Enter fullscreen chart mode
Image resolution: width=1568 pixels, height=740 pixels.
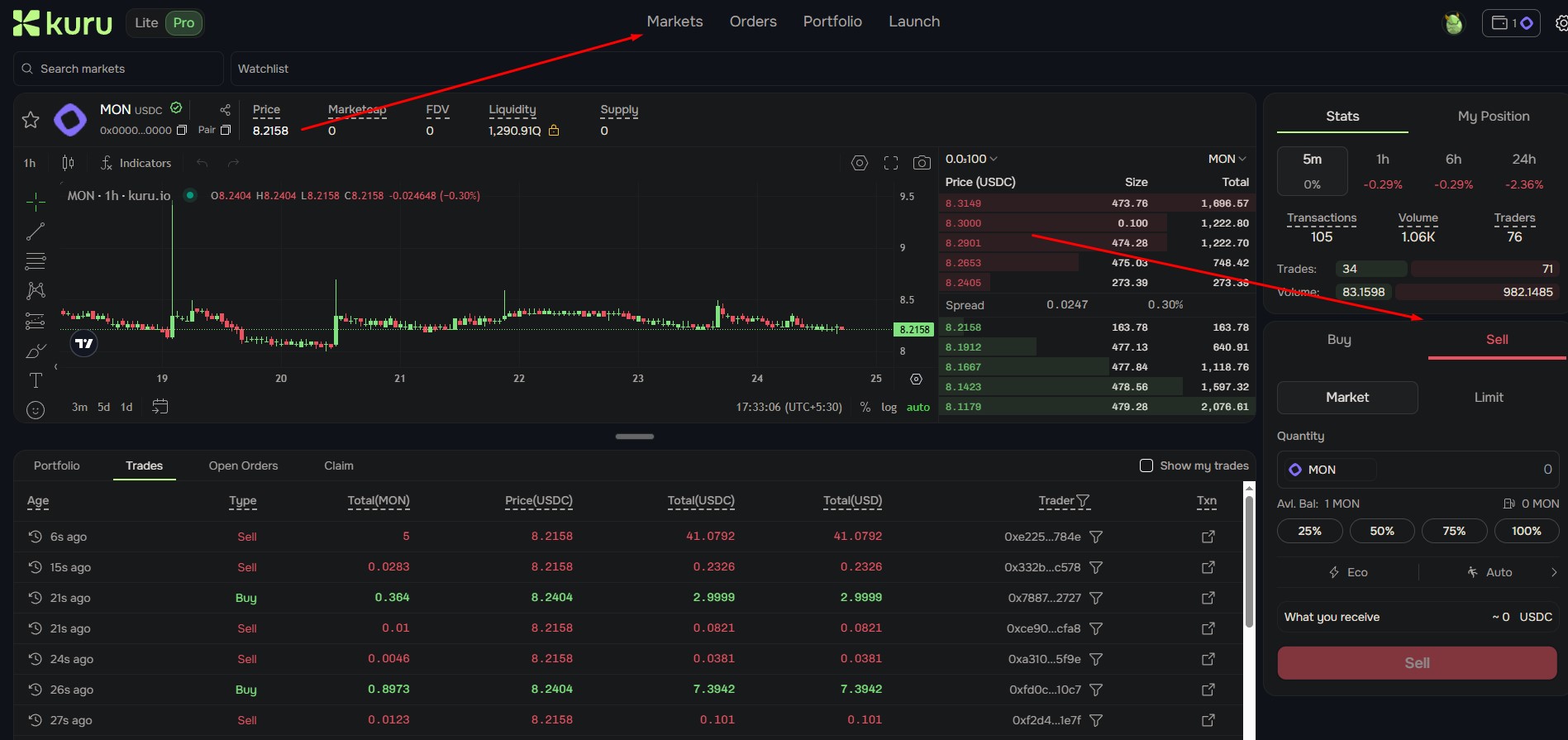(890, 163)
